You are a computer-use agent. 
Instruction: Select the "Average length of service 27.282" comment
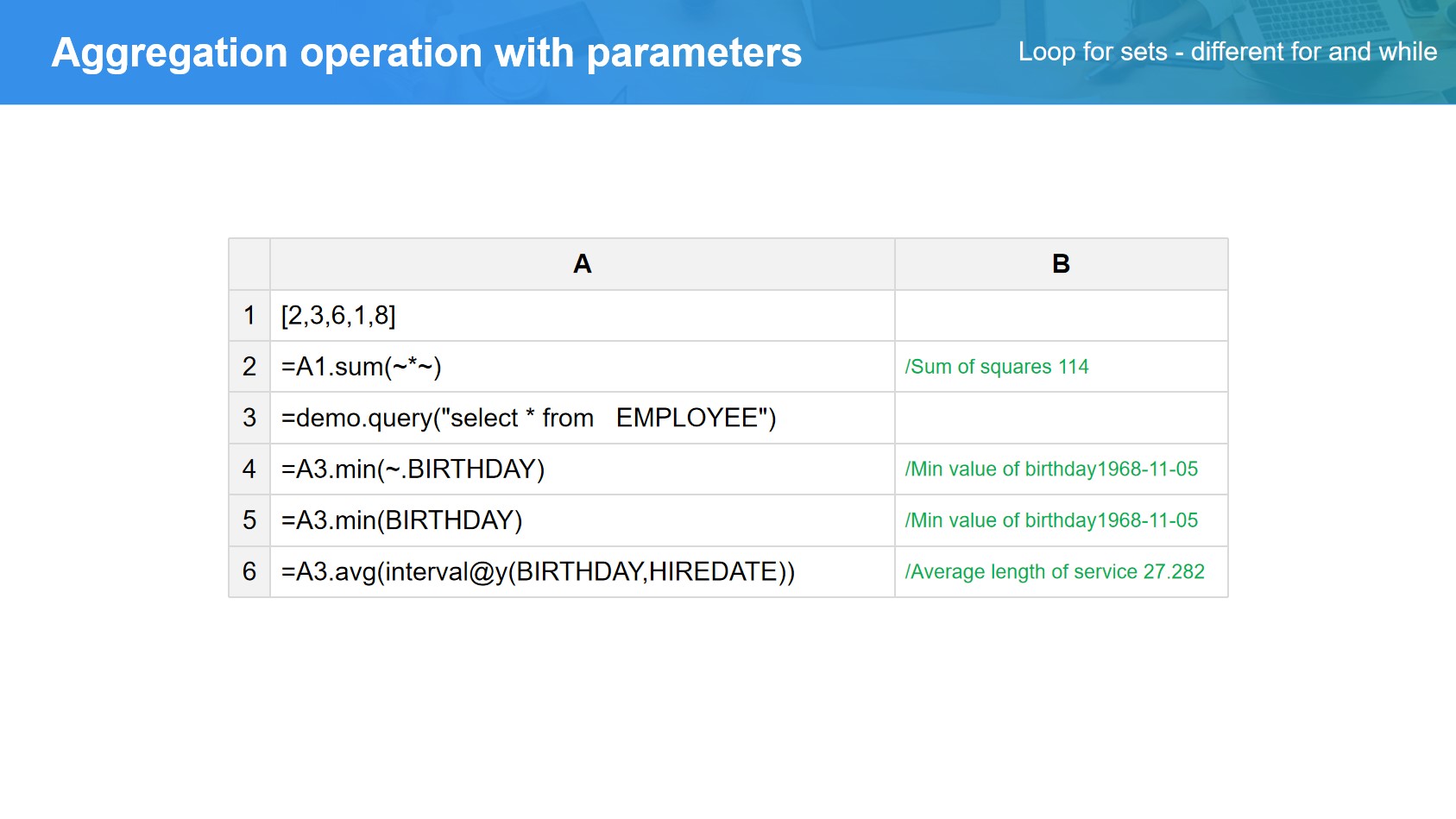pos(1054,571)
